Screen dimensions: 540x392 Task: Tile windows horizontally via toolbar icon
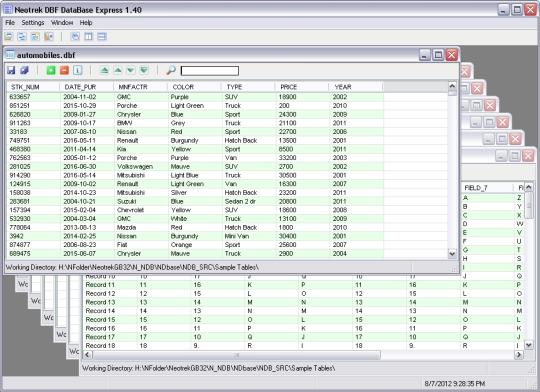coord(102,37)
